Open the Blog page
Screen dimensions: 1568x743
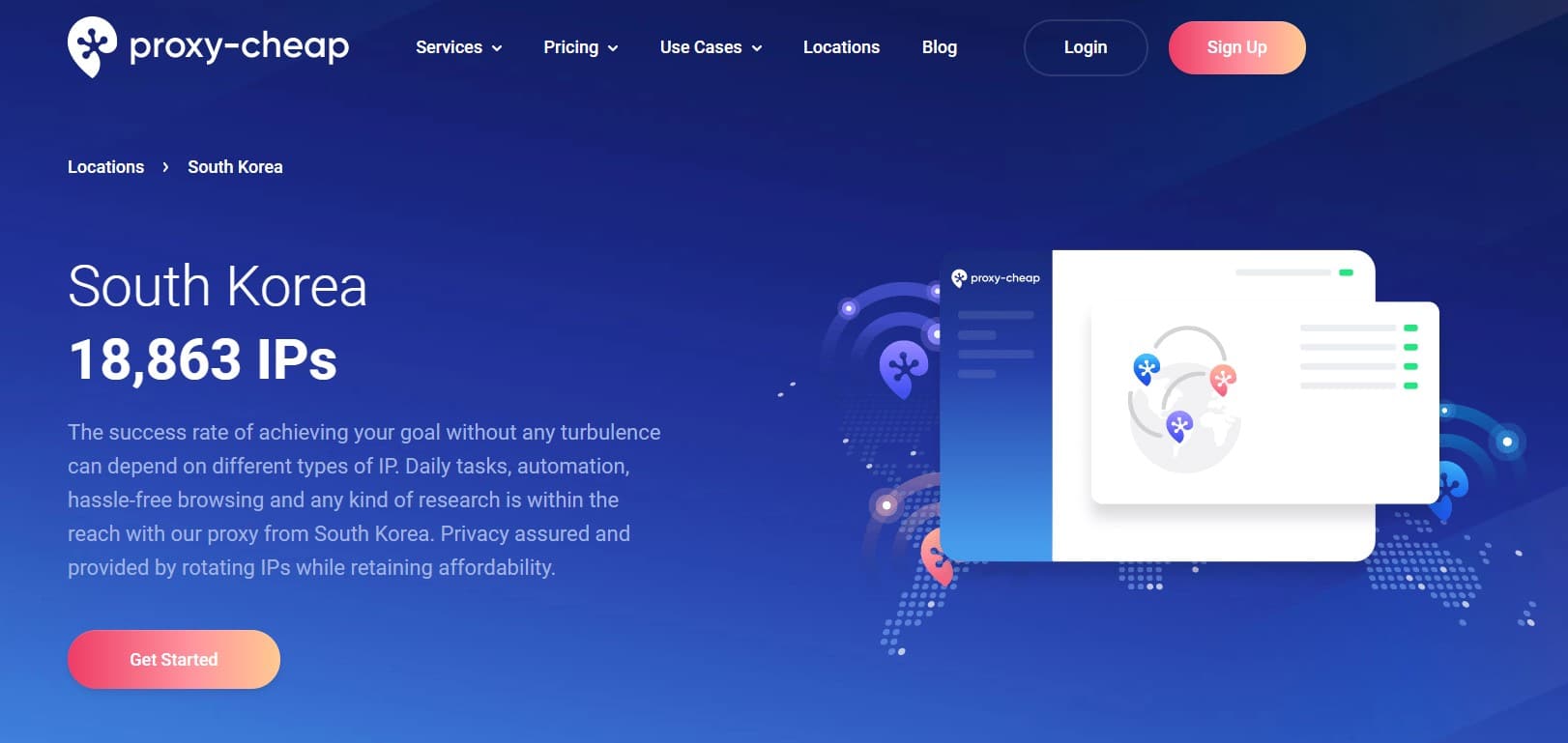coord(939,47)
